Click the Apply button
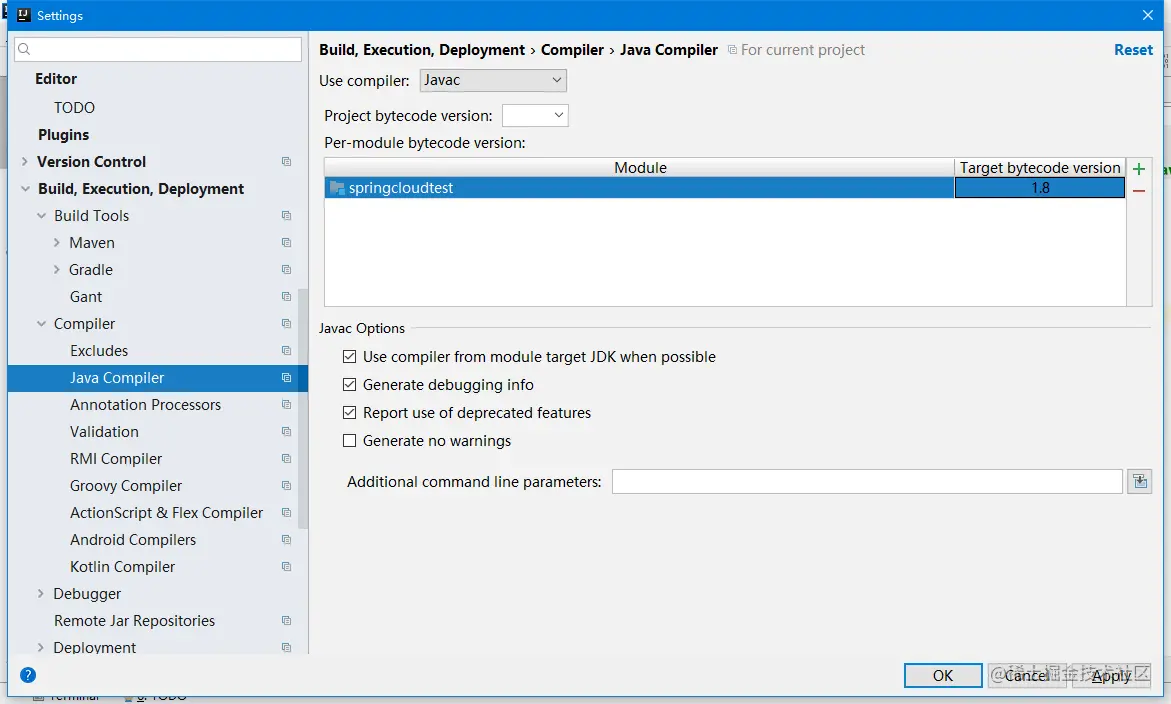The image size is (1171, 704). click(x=1111, y=675)
